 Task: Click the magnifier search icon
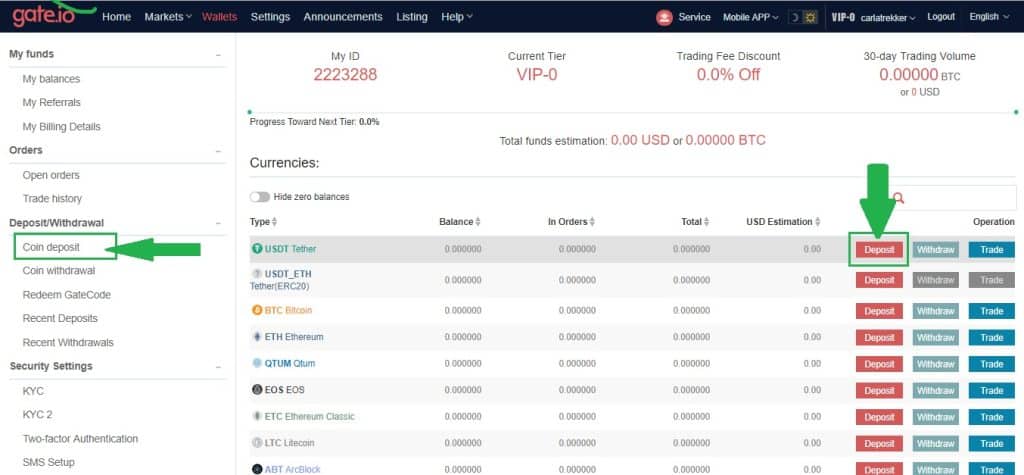(x=898, y=198)
